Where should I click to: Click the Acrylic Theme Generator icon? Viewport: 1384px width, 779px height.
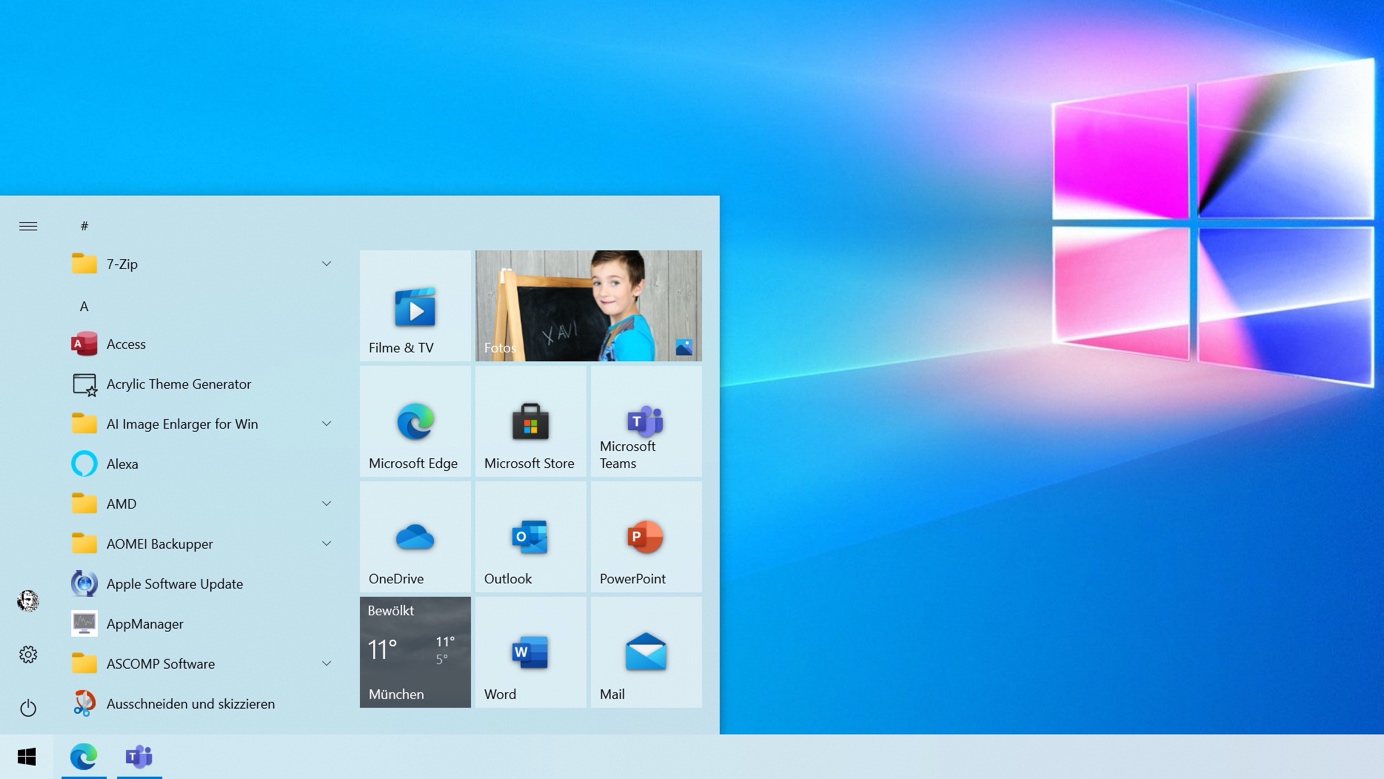[x=84, y=384]
